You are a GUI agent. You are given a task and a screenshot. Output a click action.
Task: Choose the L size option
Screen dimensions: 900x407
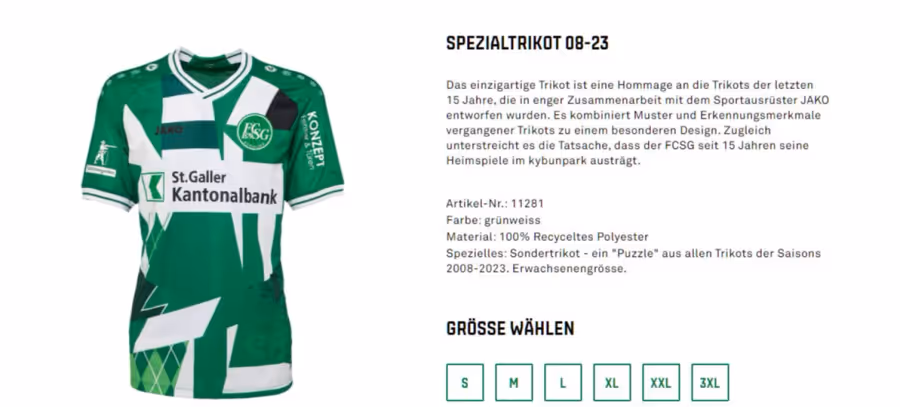click(x=562, y=382)
